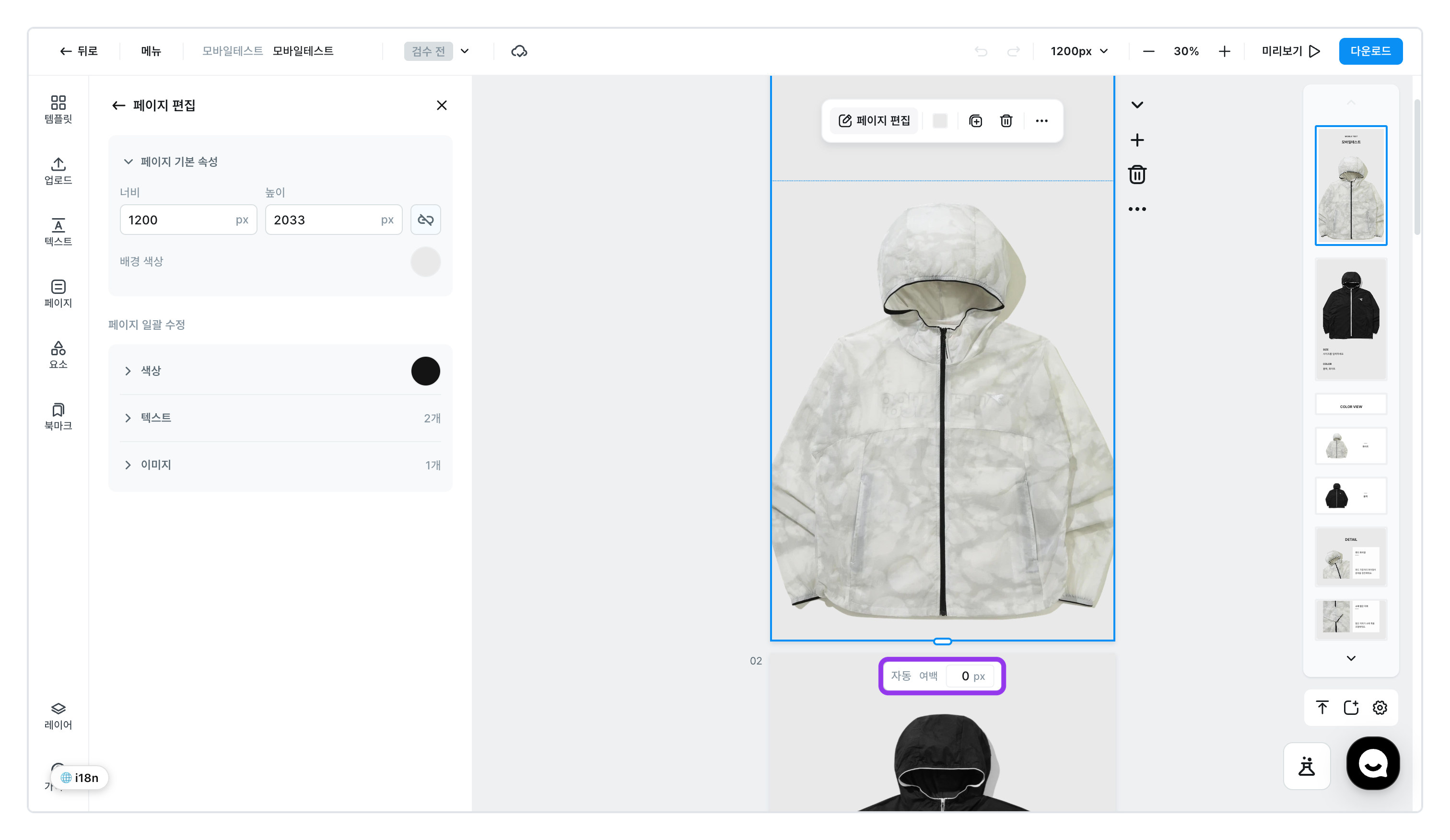Image resolution: width=1450 pixels, height=840 pixels.
Task: Toggle the width-height ratio link lock
Action: [x=425, y=220]
